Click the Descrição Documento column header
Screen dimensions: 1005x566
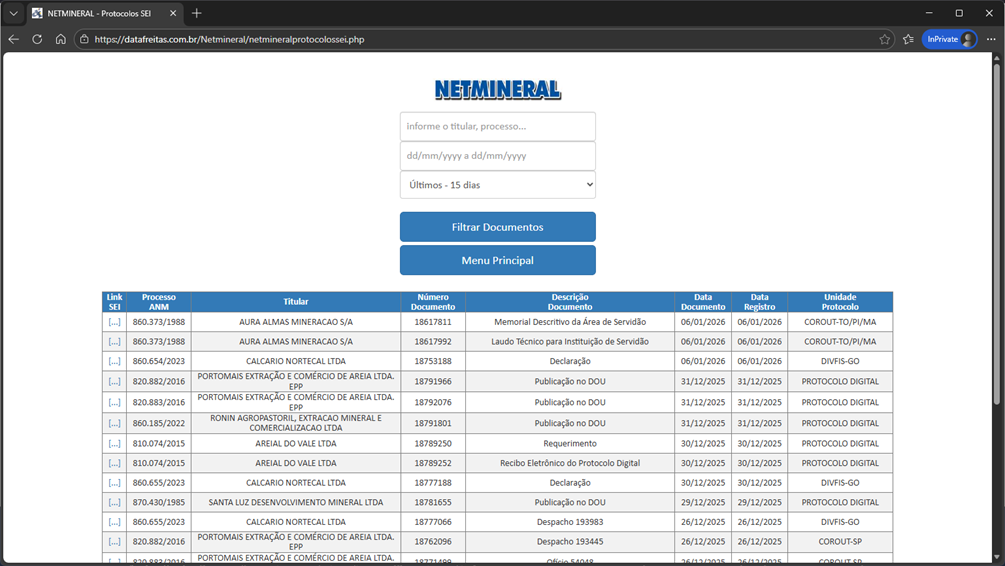(570, 302)
